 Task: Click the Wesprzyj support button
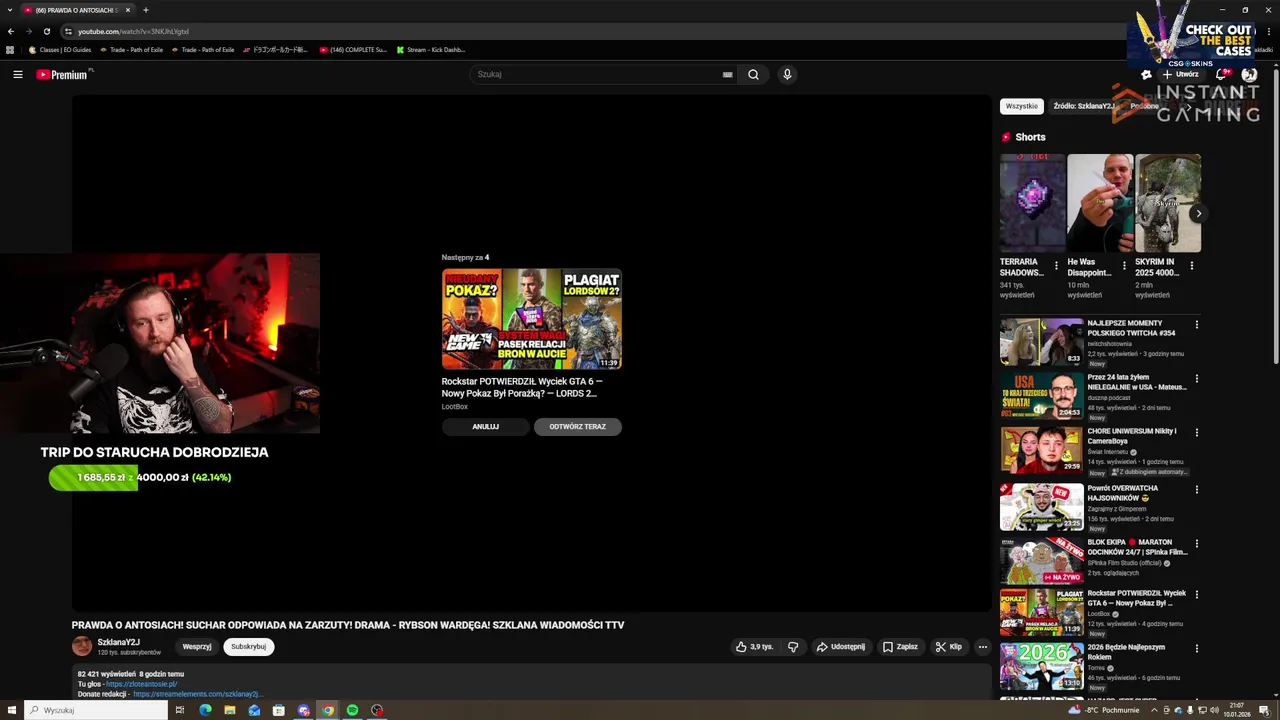pyautogui.click(x=197, y=646)
